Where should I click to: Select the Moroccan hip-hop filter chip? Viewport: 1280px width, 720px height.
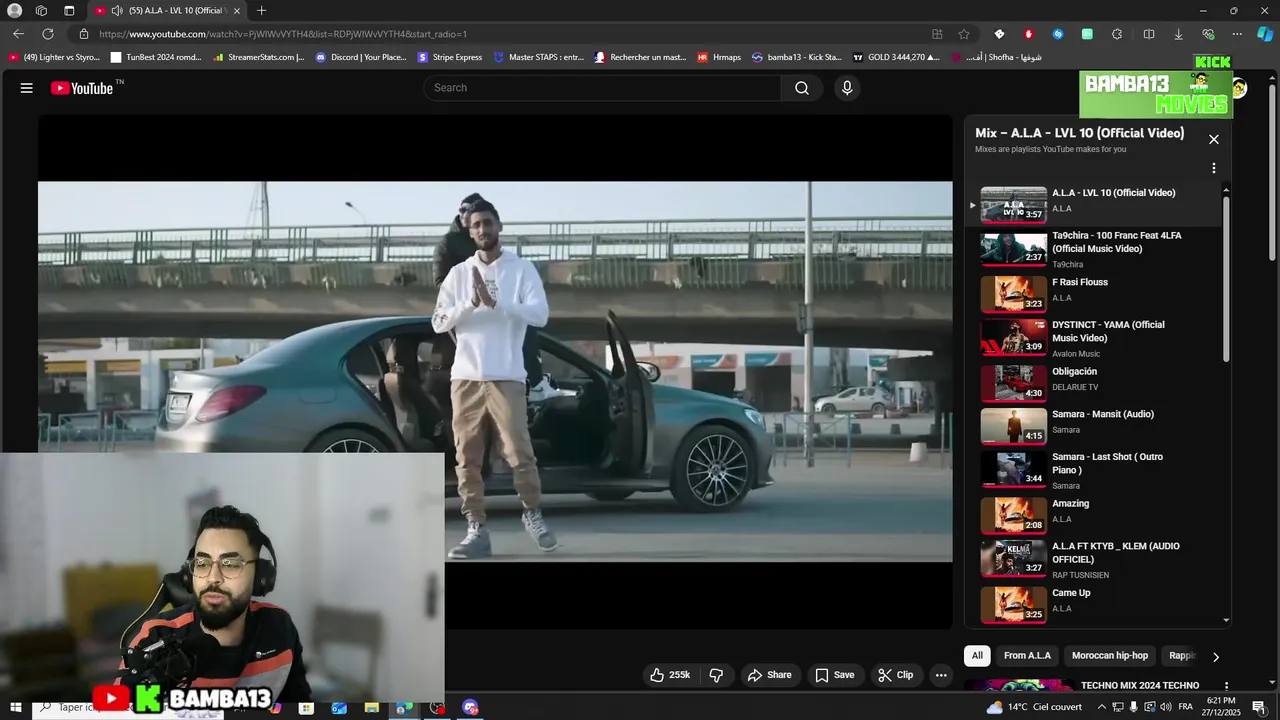[x=1110, y=656]
